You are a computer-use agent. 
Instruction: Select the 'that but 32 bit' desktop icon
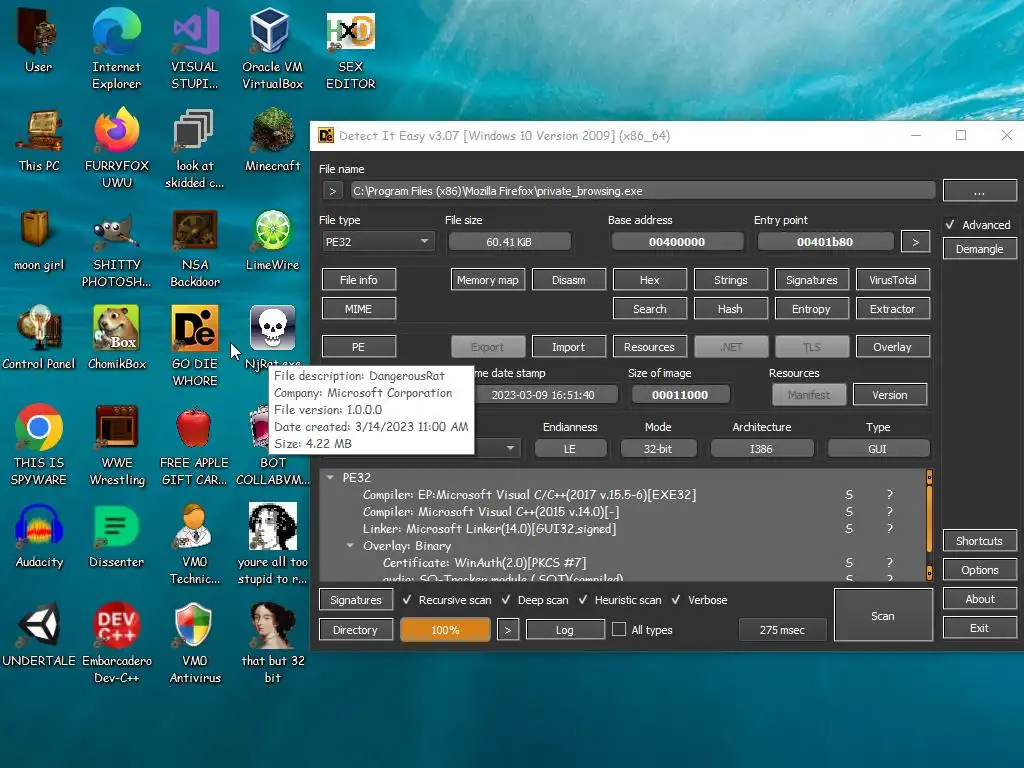point(272,643)
